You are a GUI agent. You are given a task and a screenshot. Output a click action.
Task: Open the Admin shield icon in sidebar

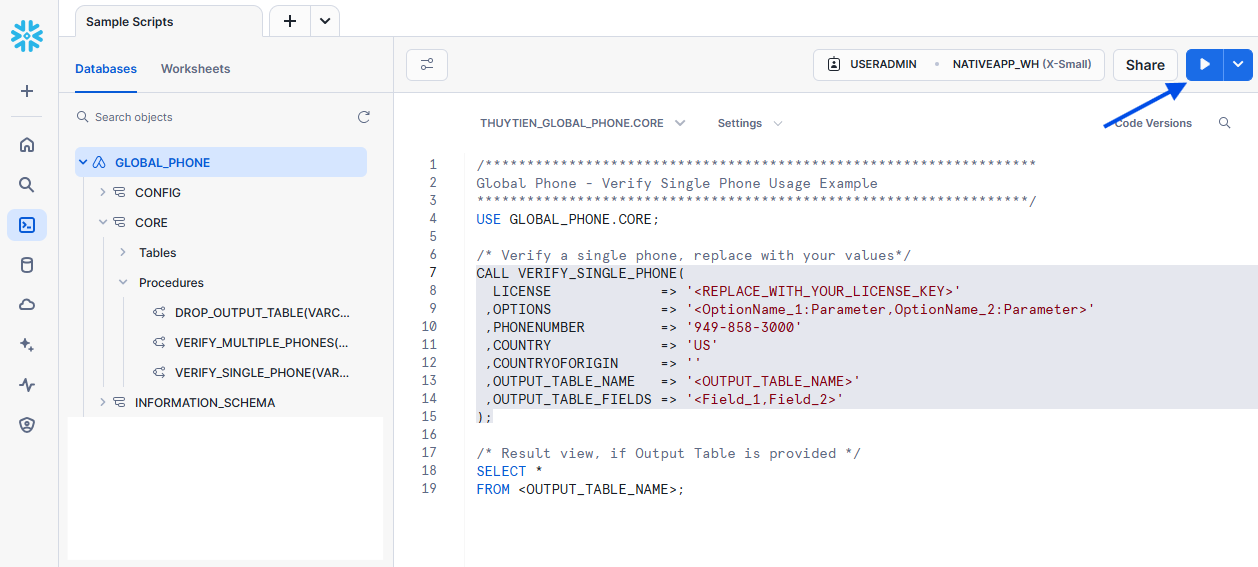point(27,425)
